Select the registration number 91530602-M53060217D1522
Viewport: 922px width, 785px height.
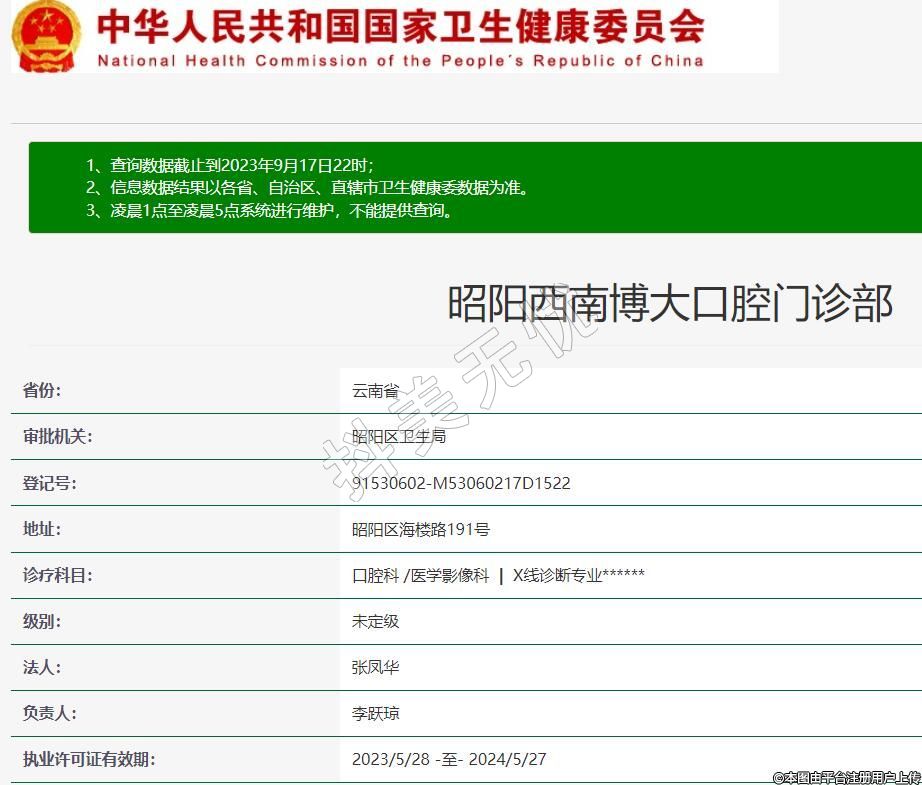pyautogui.click(x=461, y=483)
